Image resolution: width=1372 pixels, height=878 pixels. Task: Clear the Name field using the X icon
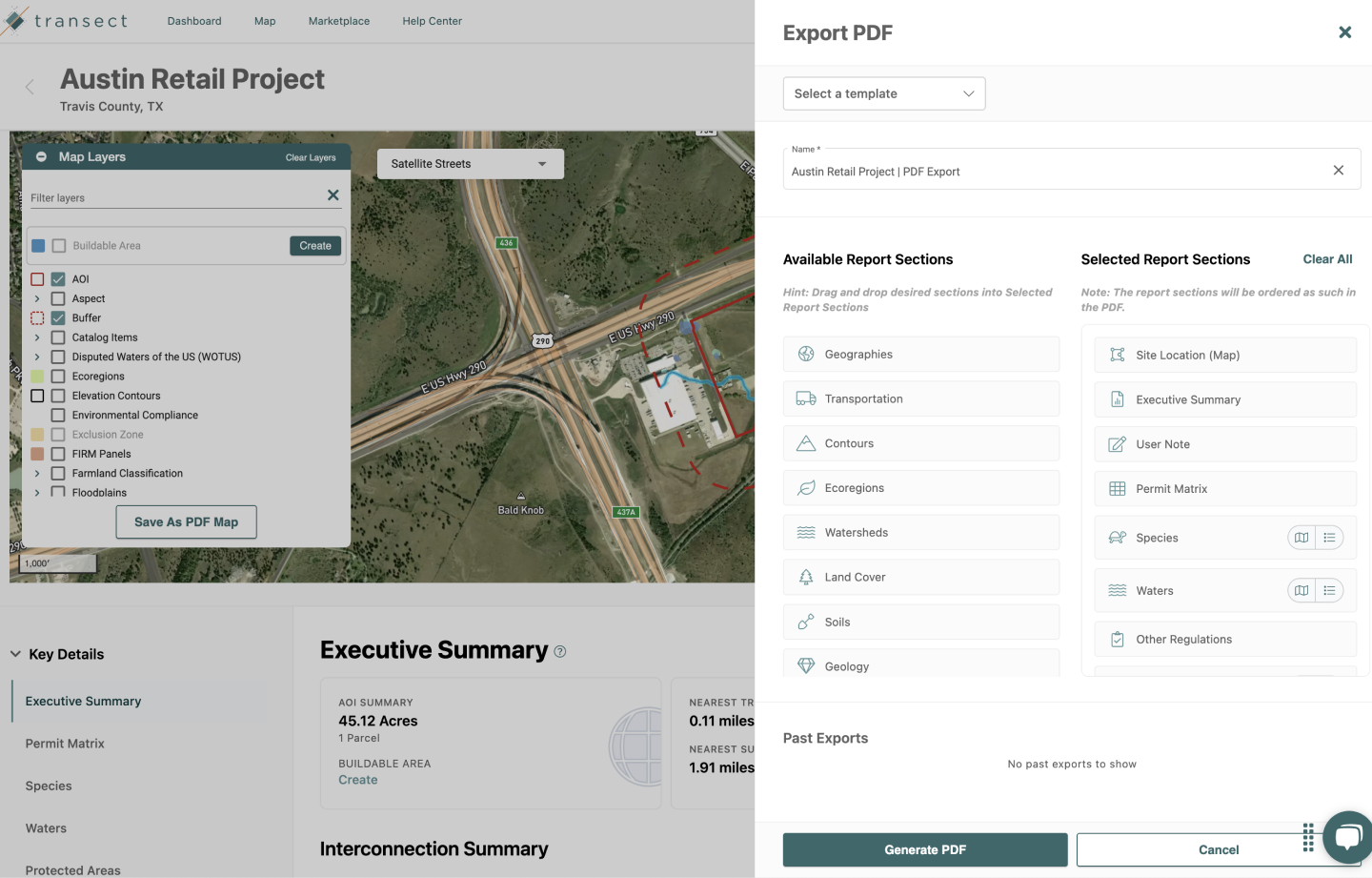1338,169
